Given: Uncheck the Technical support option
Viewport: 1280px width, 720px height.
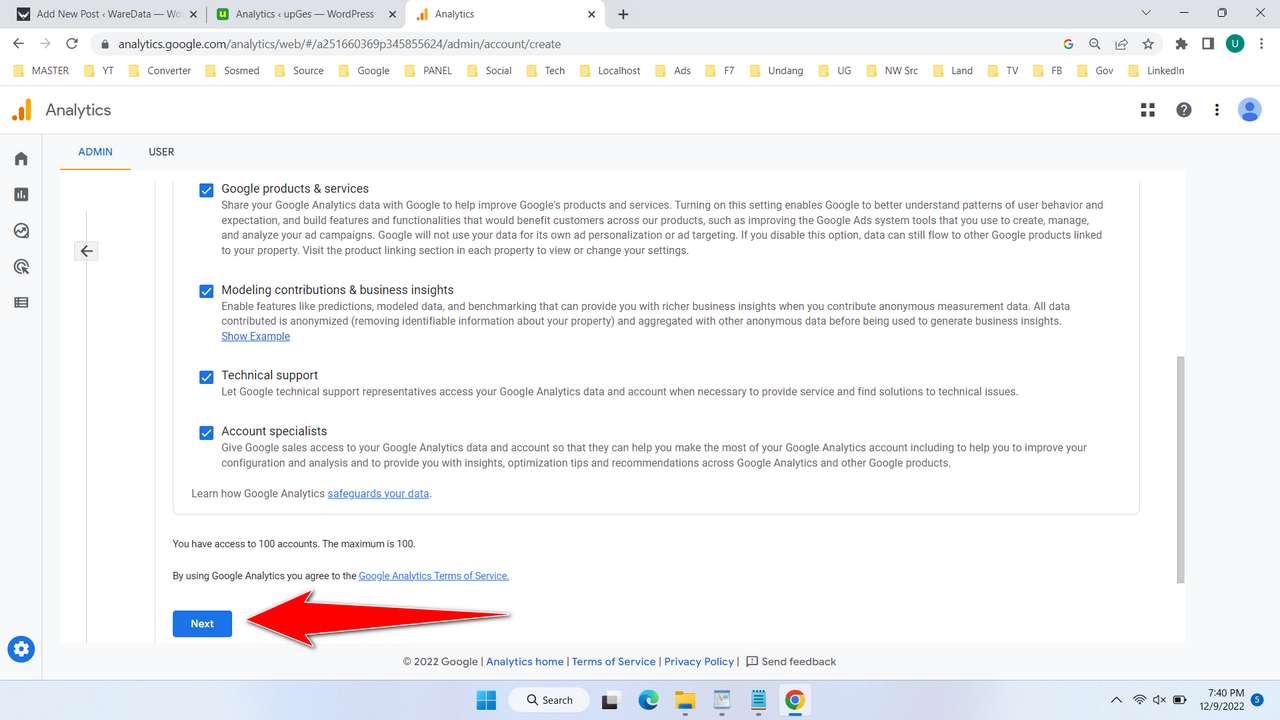Looking at the screenshot, I should pyautogui.click(x=206, y=377).
